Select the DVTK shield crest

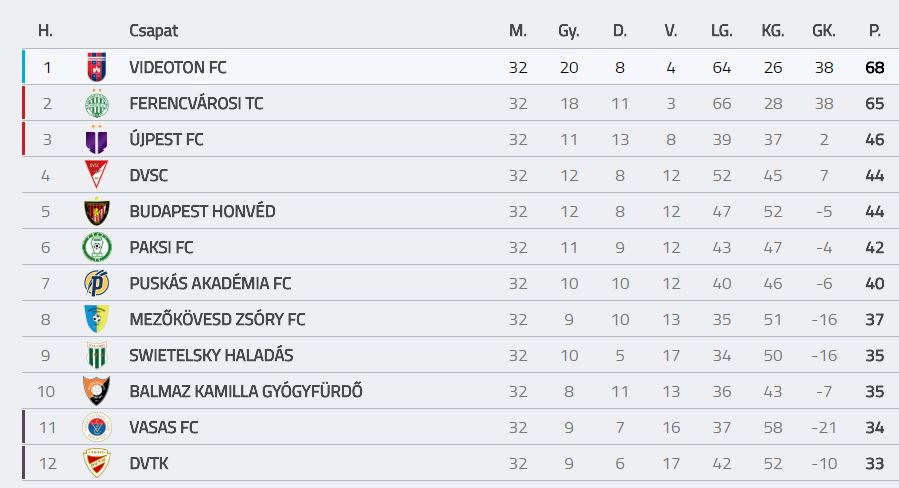[x=96, y=463]
